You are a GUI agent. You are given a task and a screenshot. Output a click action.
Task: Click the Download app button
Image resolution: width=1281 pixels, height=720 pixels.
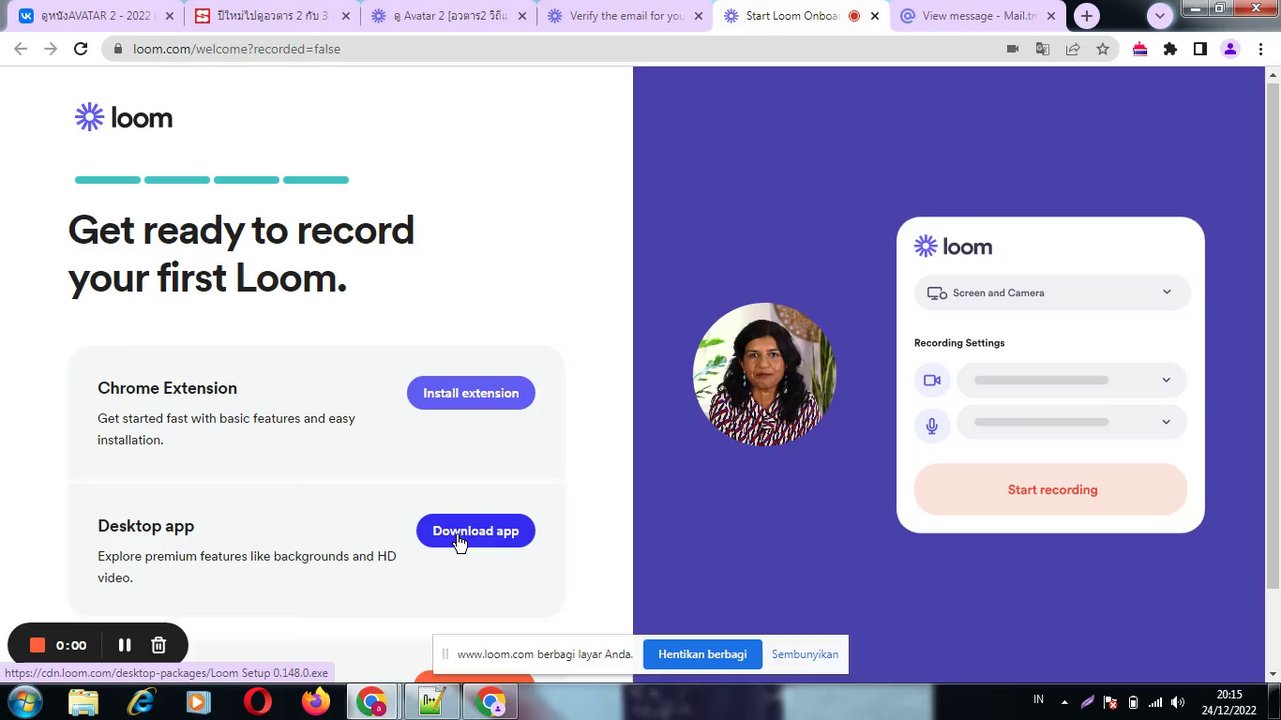pos(476,531)
